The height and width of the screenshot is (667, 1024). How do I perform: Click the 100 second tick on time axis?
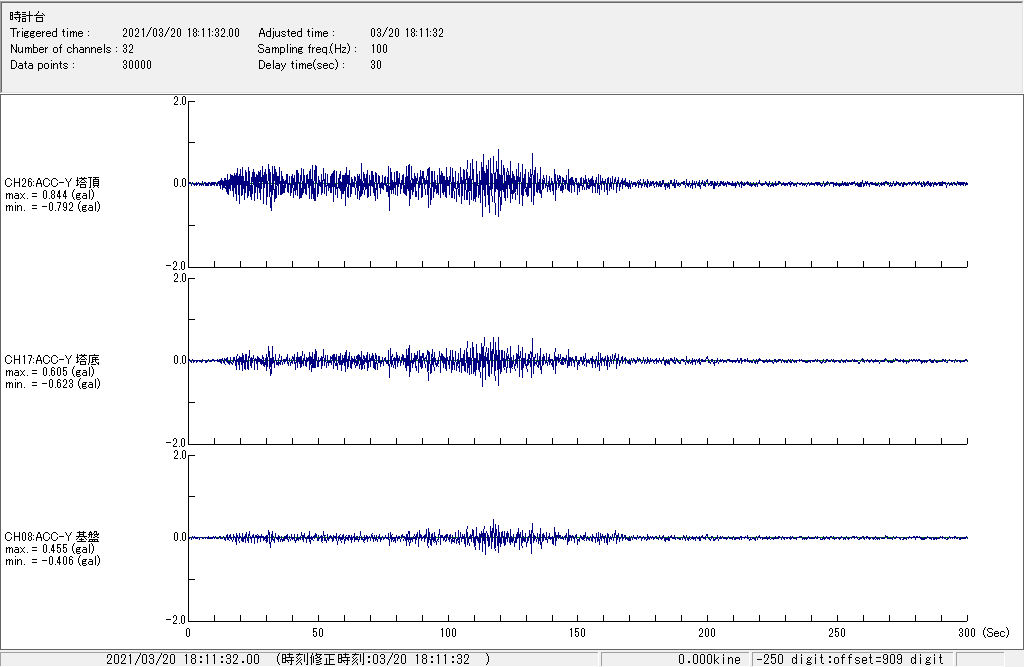(x=447, y=633)
